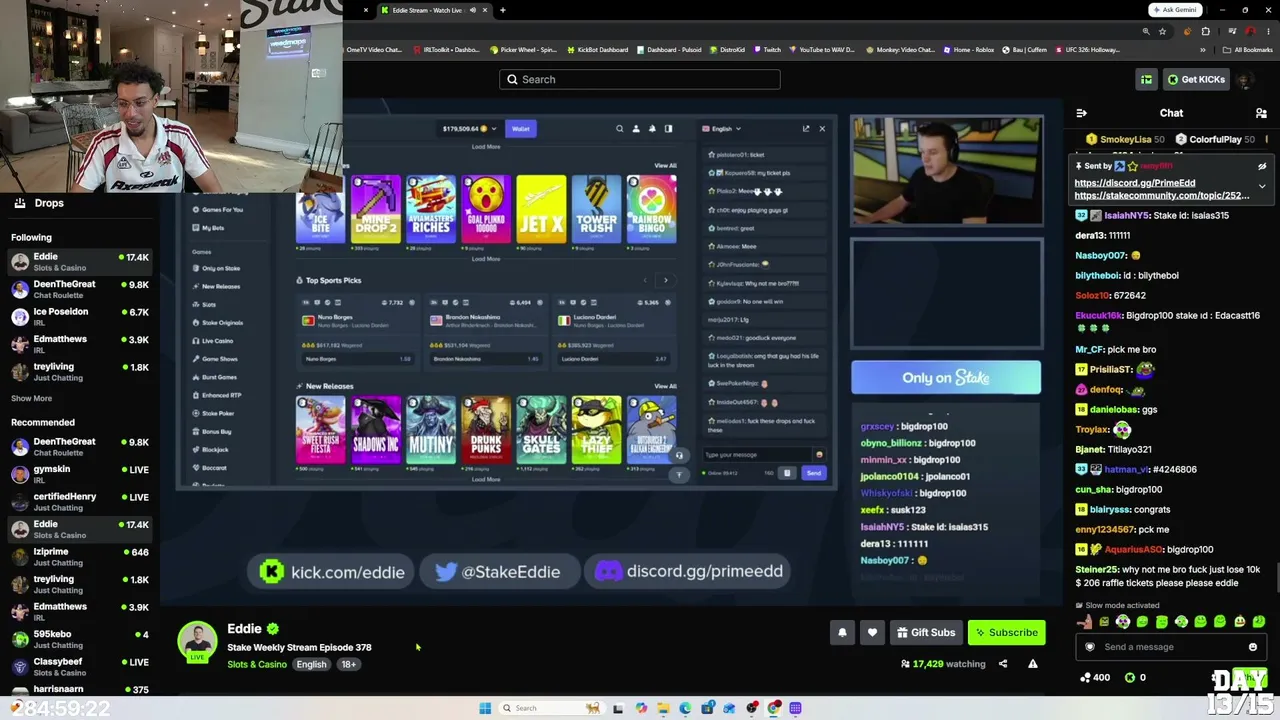
Task: Open treyliving channel in Following list
Action: point(80,372)
